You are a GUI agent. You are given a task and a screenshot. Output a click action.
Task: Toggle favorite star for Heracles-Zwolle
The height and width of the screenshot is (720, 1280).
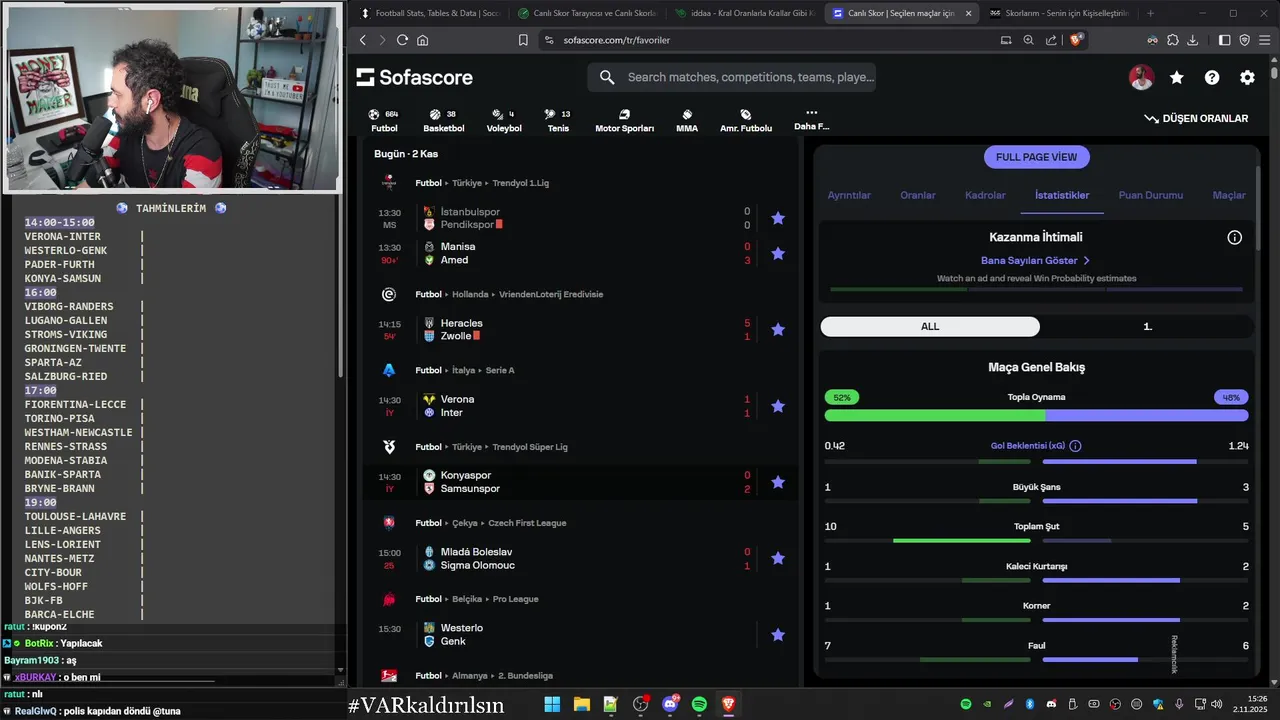tap(778, 329)
